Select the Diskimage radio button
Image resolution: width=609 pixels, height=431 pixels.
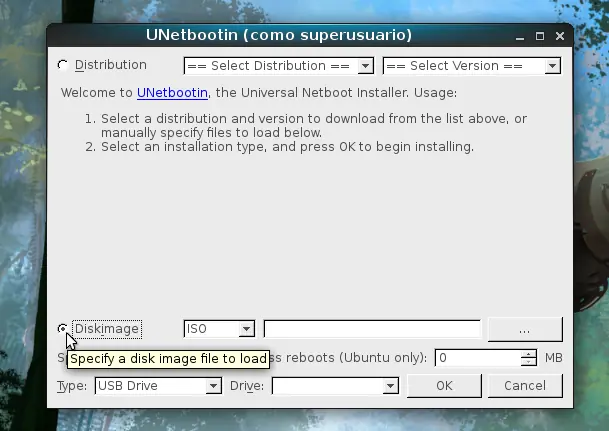(62, 329)
